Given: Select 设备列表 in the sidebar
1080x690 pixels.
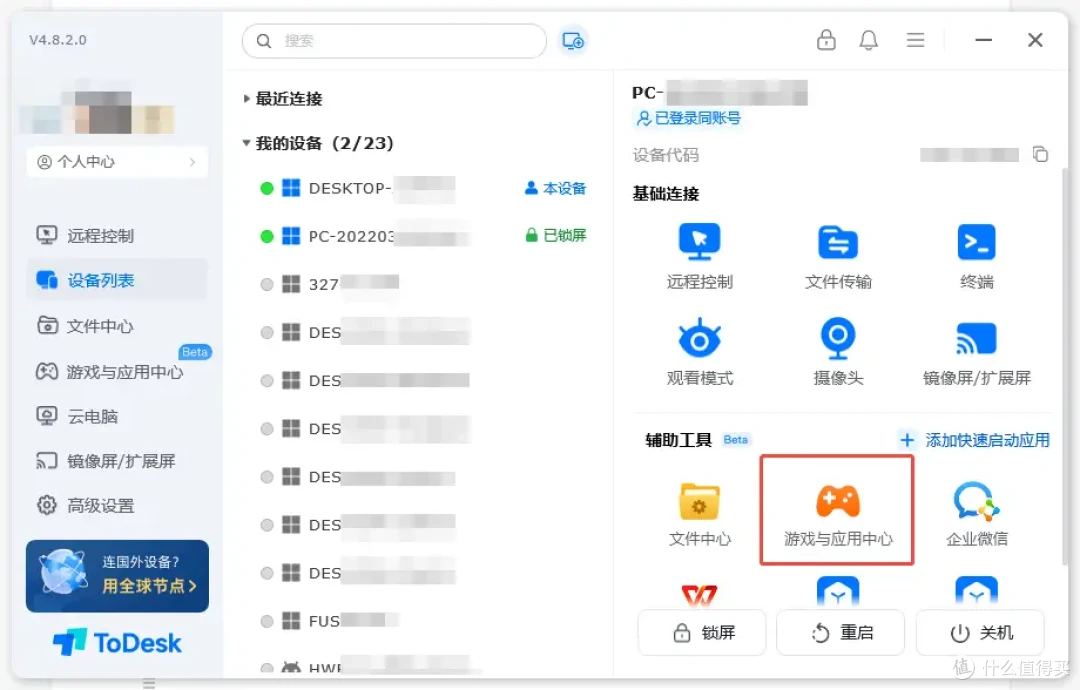Looking at the screenshot, I should coord(116,280).
